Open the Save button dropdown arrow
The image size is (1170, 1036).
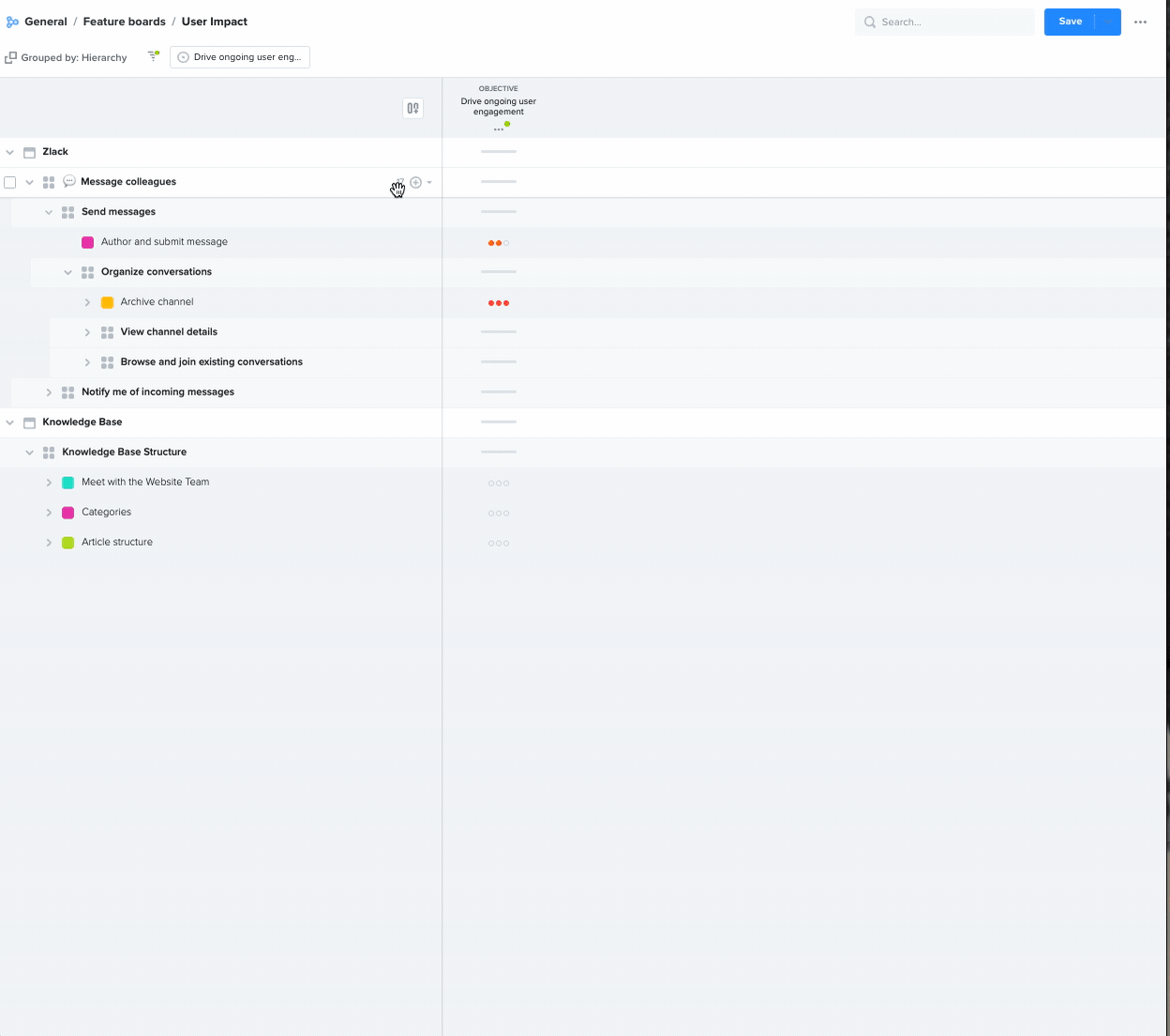tap(1107, 22)
